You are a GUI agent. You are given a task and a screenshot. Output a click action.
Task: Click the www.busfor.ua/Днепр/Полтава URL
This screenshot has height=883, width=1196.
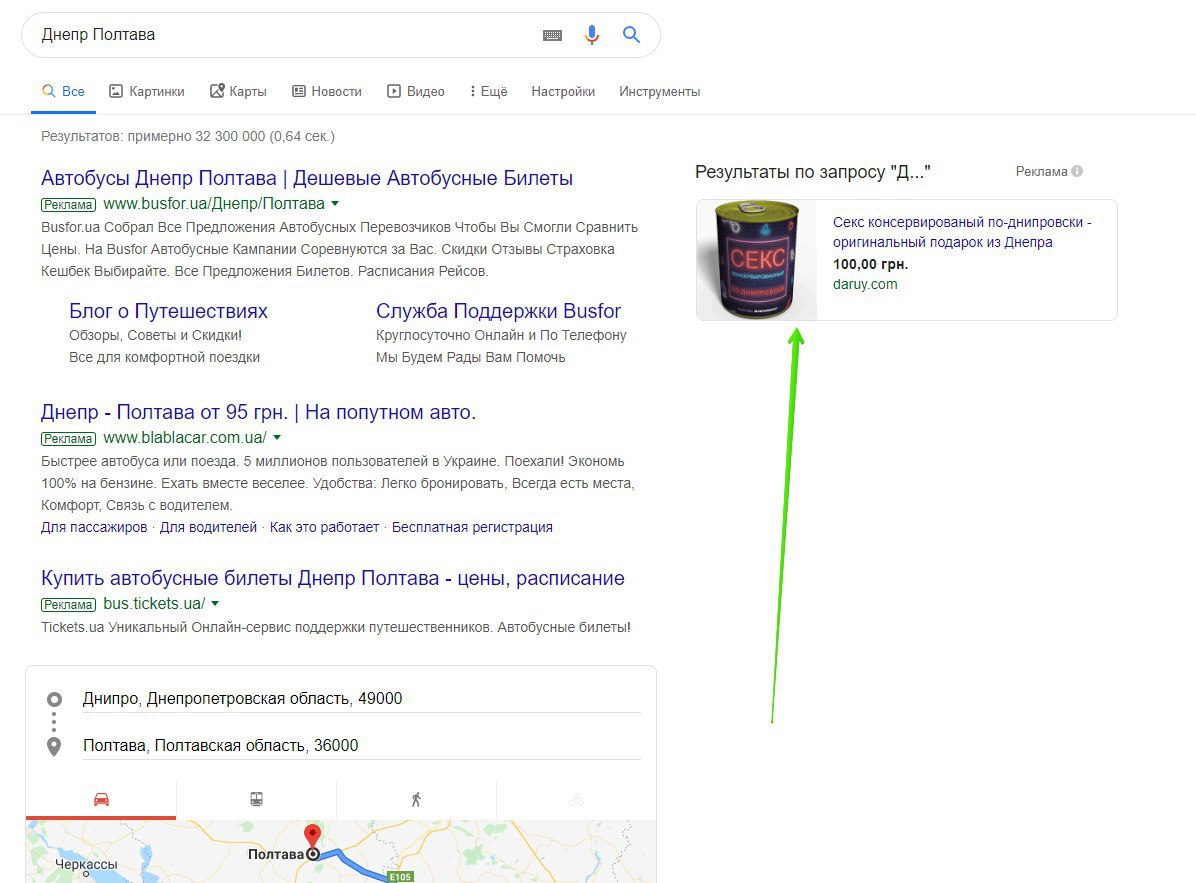click(x=214, y=204)
